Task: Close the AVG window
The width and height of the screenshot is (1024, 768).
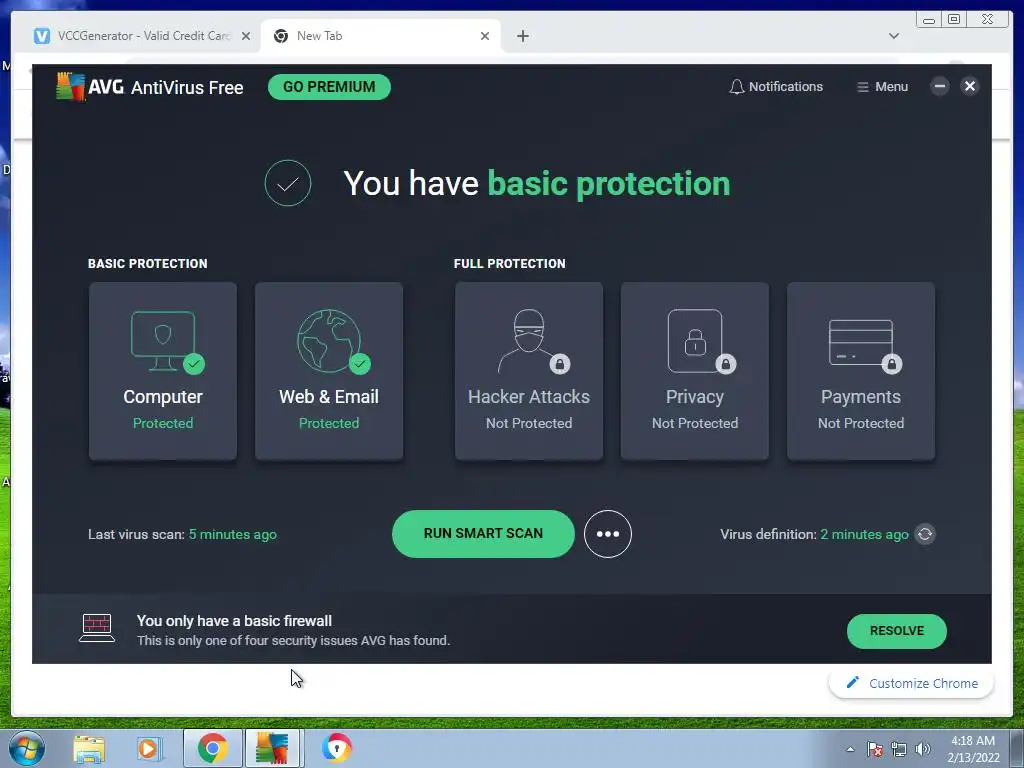Action: pyautogui.click(x=970, y=86)
